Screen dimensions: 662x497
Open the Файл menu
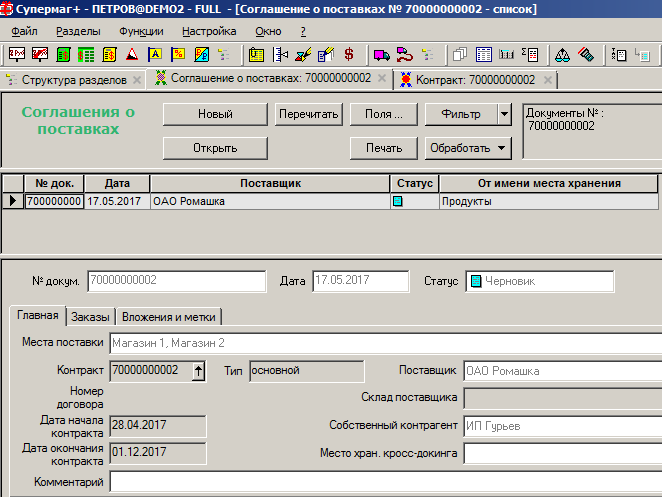point(24,31)
